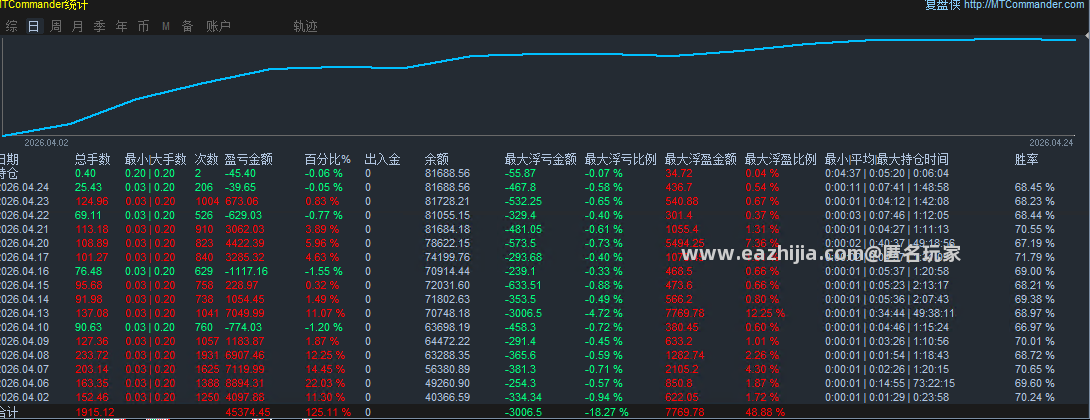
Task: Click loss value -629.03
Action: pos(245,216)
